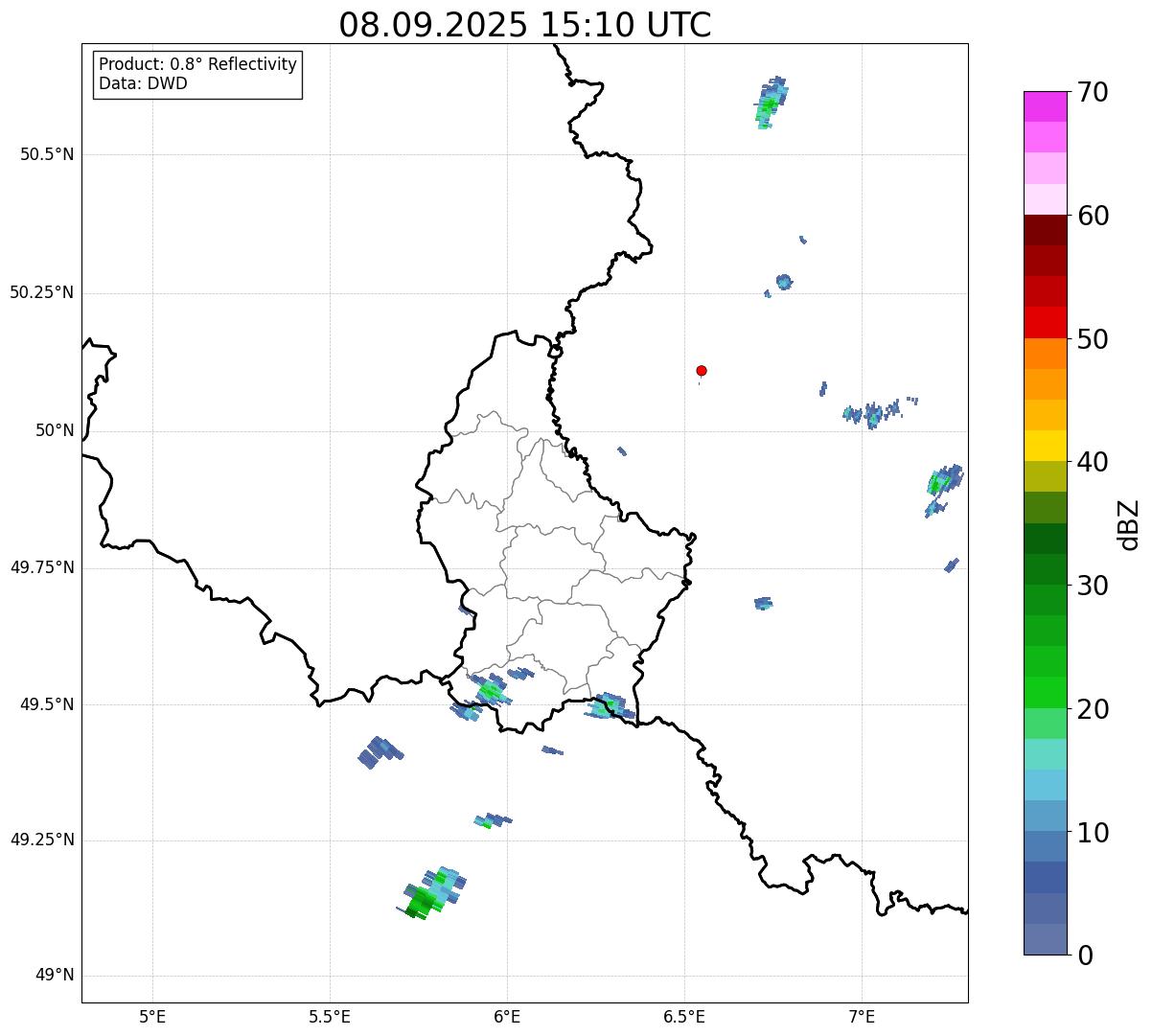Click the northernmost radar echo near 50.6°N
Screen dimensions: 1152x1036
coord(769,104)
